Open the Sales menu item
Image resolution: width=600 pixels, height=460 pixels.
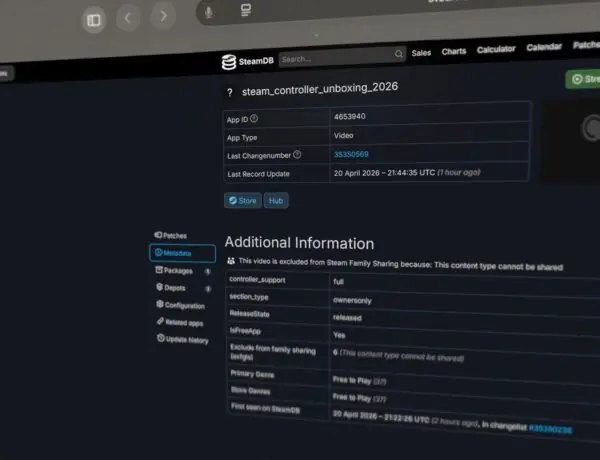421,53
